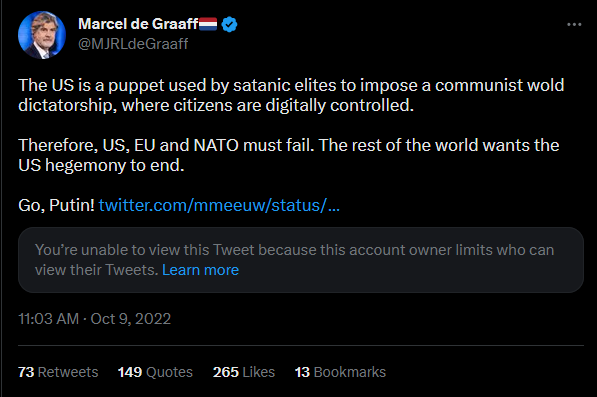The height and width of the screenshot is (397, 597).
Task: Click the paragraph mentioning satanic elites
Action: (291, 95)
